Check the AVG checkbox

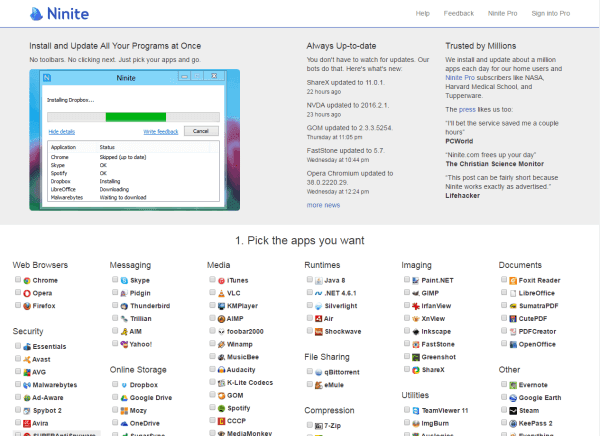click(18, 371)
